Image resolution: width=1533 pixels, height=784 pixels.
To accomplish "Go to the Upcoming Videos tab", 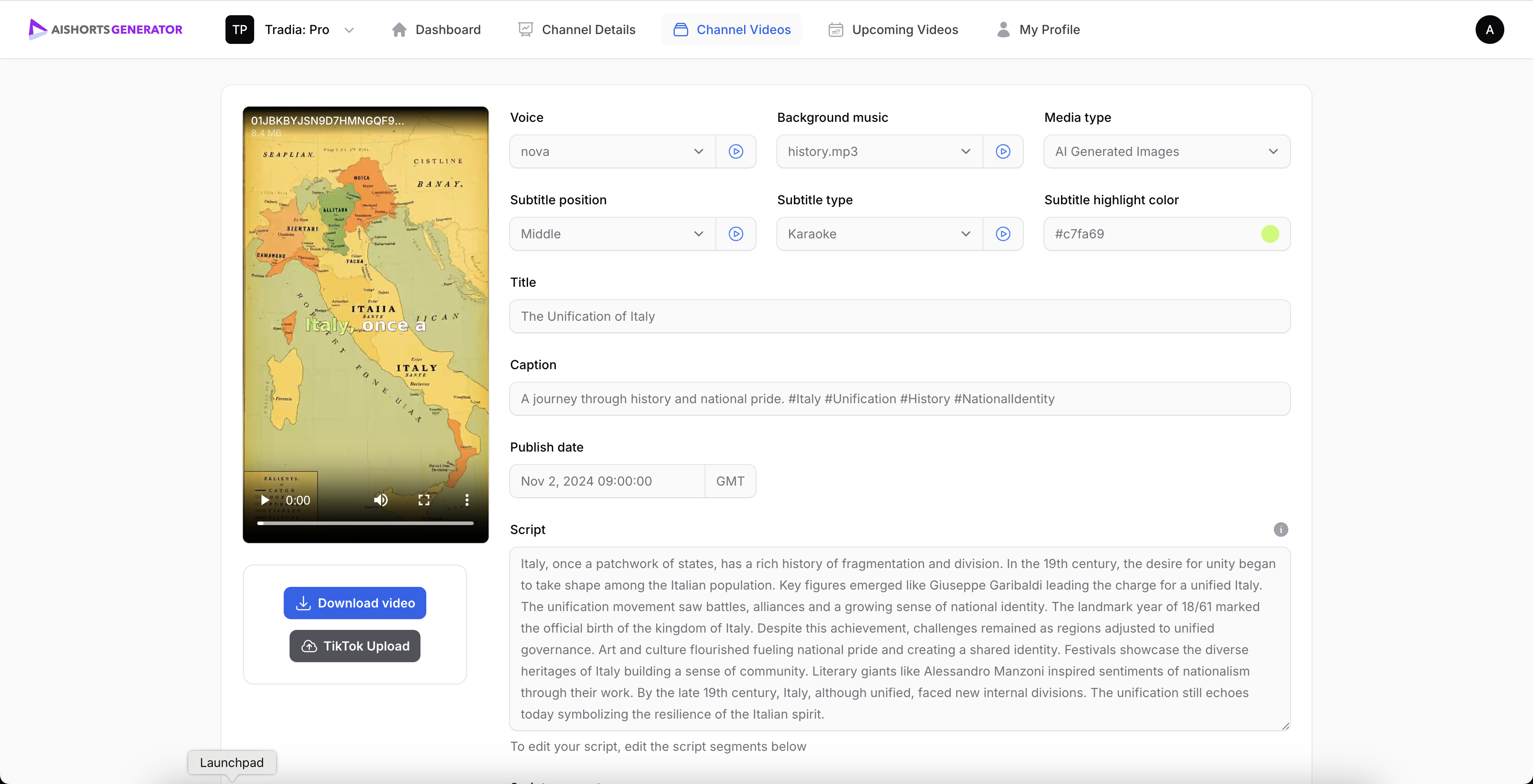I will [893, 30].
